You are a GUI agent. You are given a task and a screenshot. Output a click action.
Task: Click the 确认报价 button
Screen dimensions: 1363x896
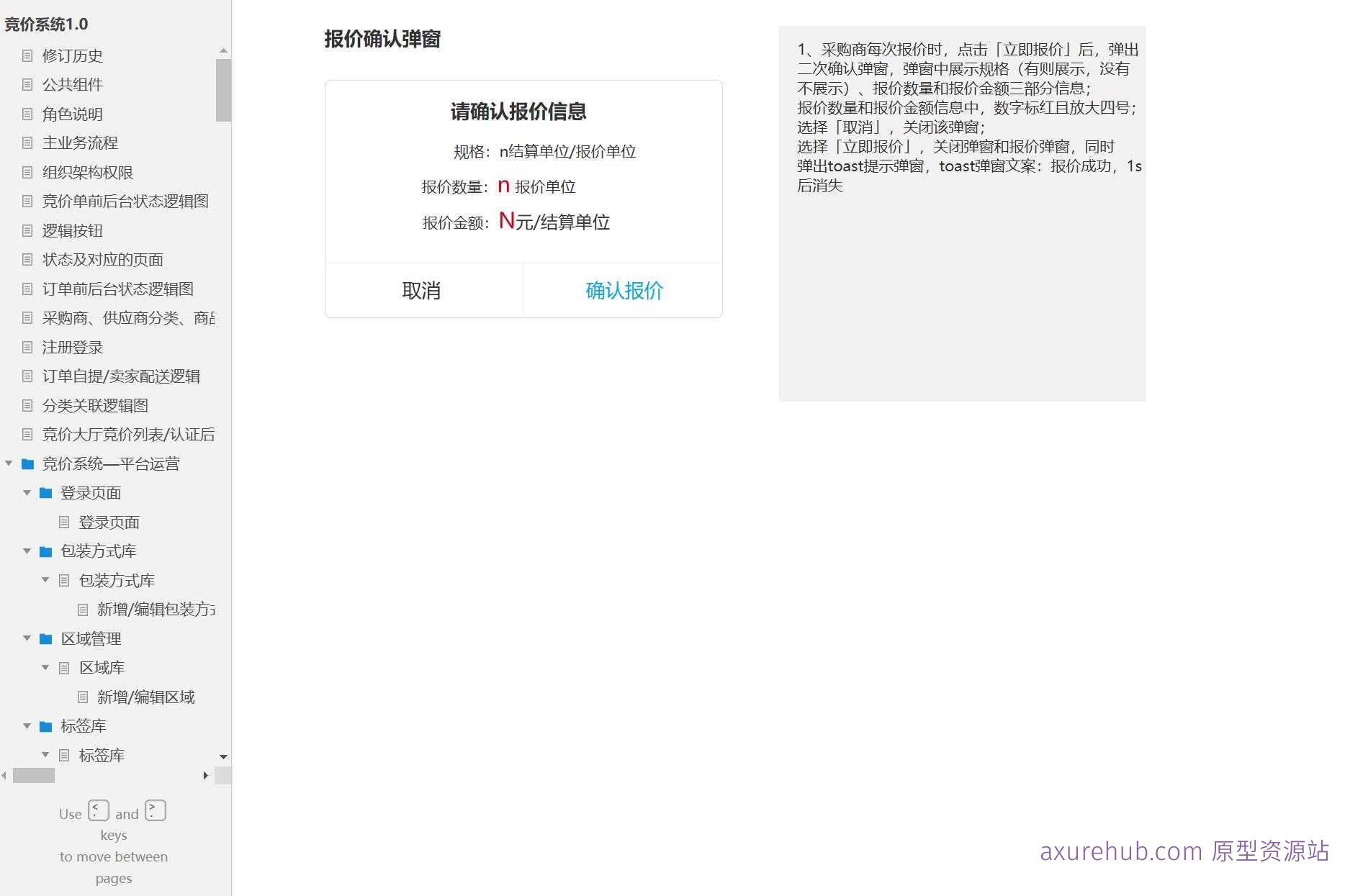[624, 291]
